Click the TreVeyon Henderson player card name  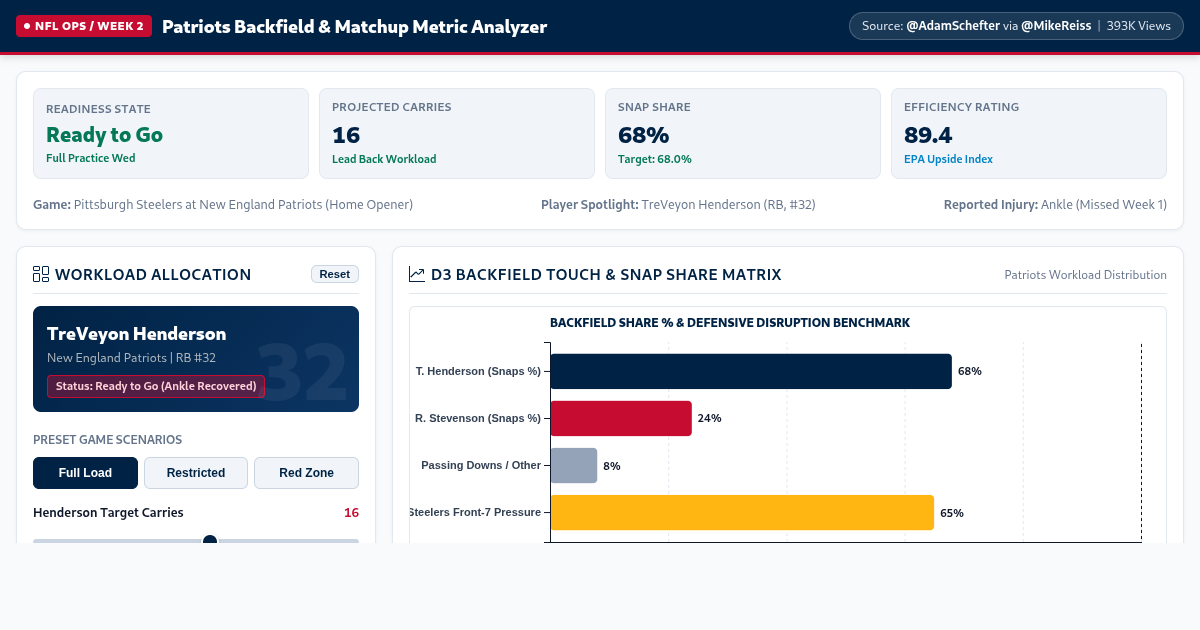[137, 334]
